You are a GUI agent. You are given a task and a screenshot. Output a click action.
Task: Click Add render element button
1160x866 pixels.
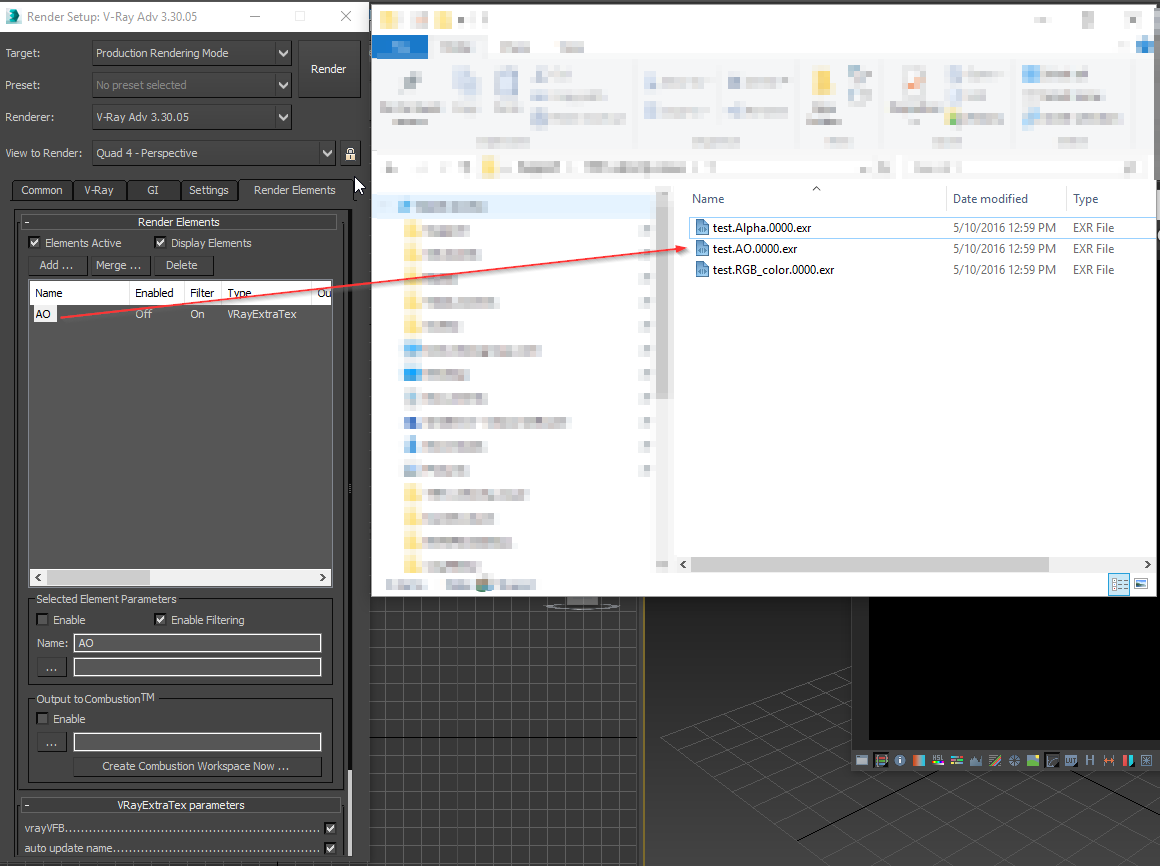pyautogui.click(x=57, y=265)
